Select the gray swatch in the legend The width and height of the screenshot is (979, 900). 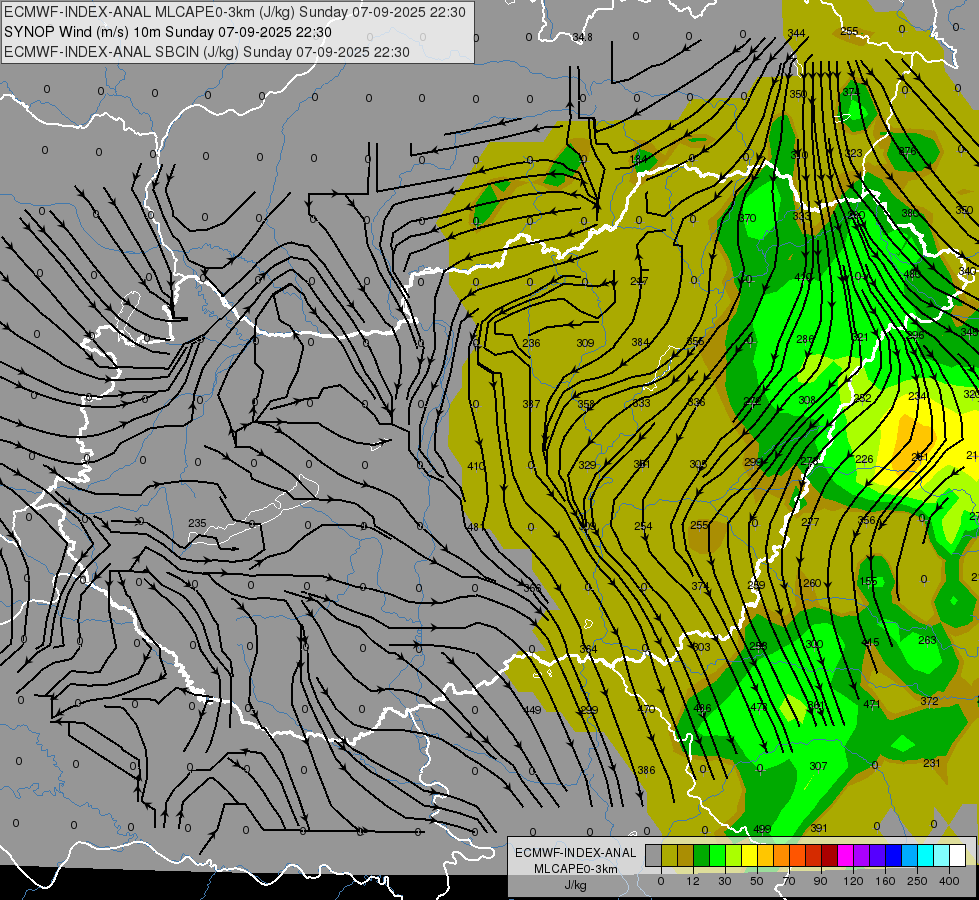click(x=653, y=855)
